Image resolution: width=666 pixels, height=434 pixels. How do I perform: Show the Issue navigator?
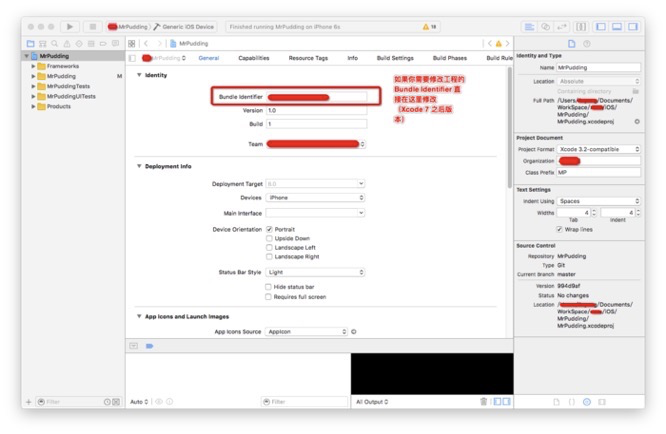tap(67, 43)
